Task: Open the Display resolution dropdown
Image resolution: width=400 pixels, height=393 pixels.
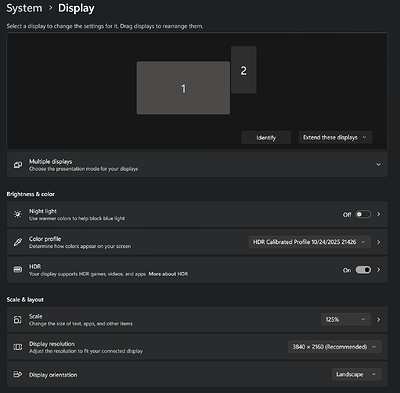Action: (335, 347)
